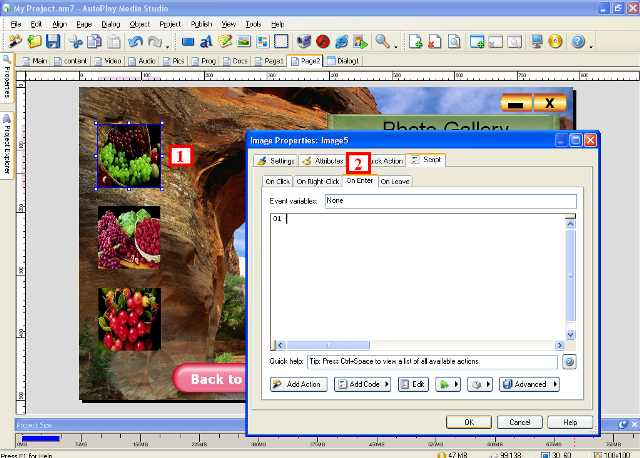Viewport: 640px width, 458px height.
Task: Switch to the On Leave event tab
Action: [x=395, y=181]
